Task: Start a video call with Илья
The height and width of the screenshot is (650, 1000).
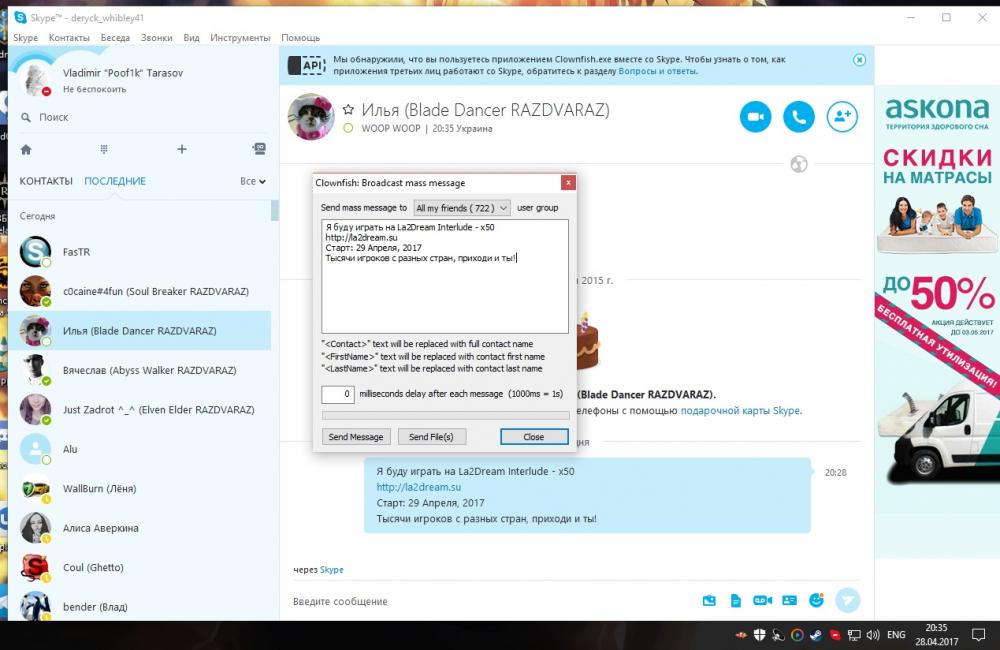Action: click(756, 117)
